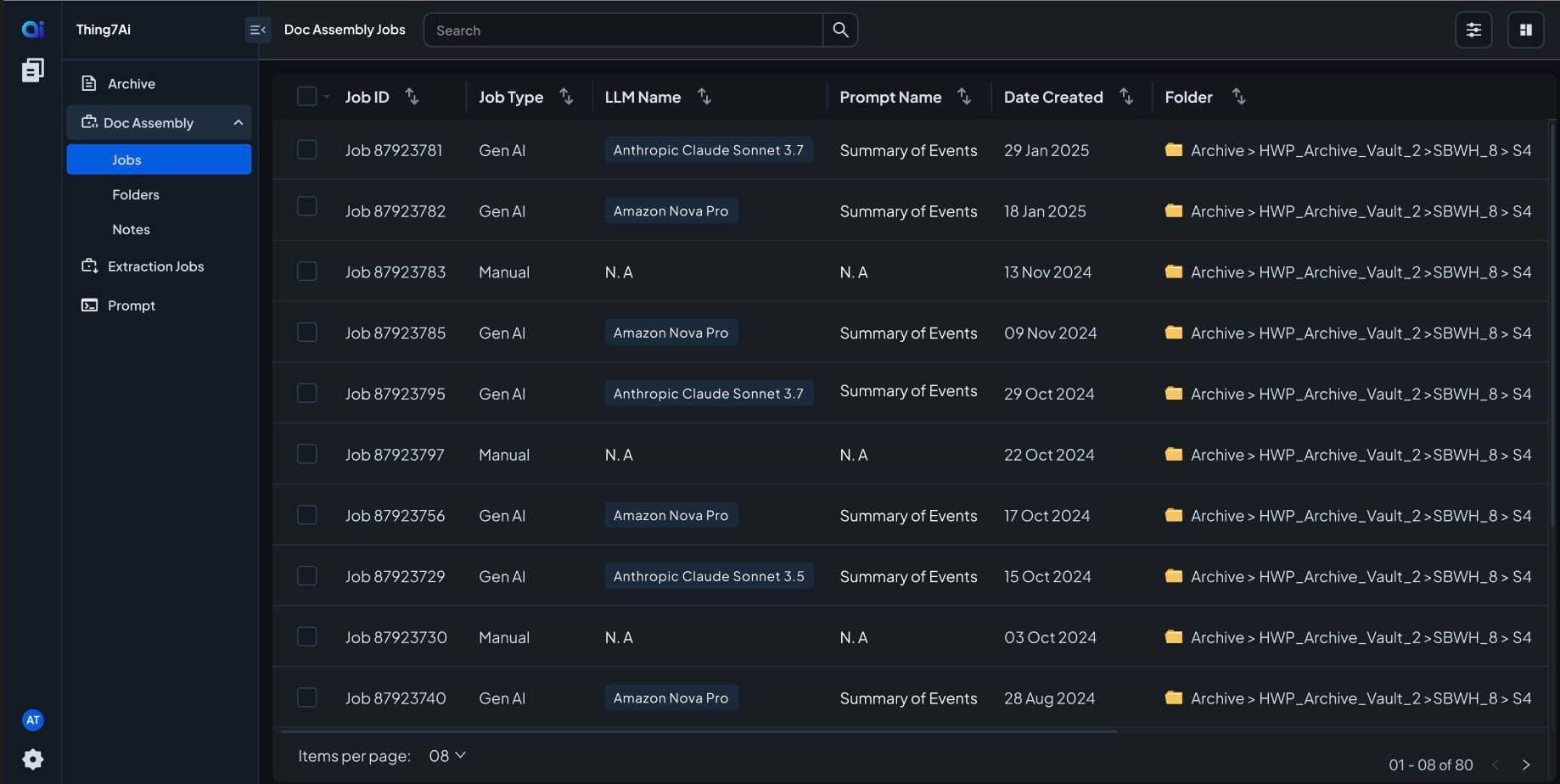Check the box for Job 87923797
The width and height of the screenshot is (1560, 784).
click(306, 454)
